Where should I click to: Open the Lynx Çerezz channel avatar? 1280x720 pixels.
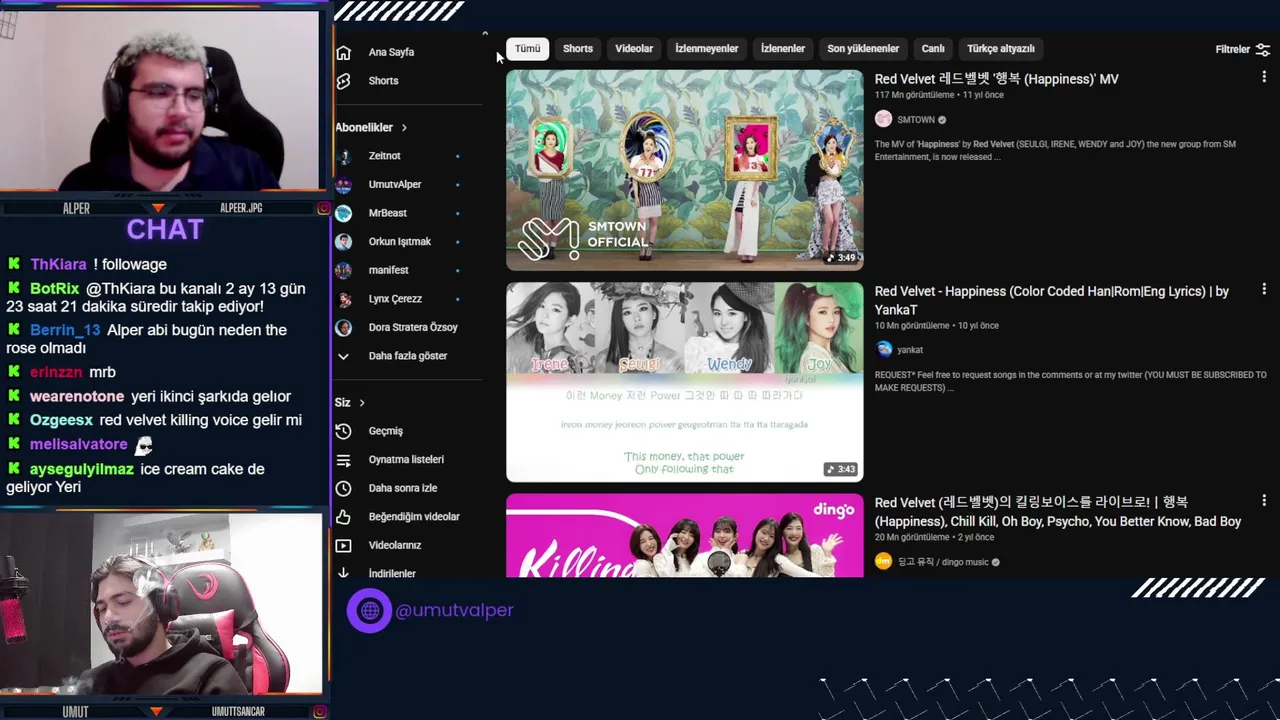click(343, 299)
